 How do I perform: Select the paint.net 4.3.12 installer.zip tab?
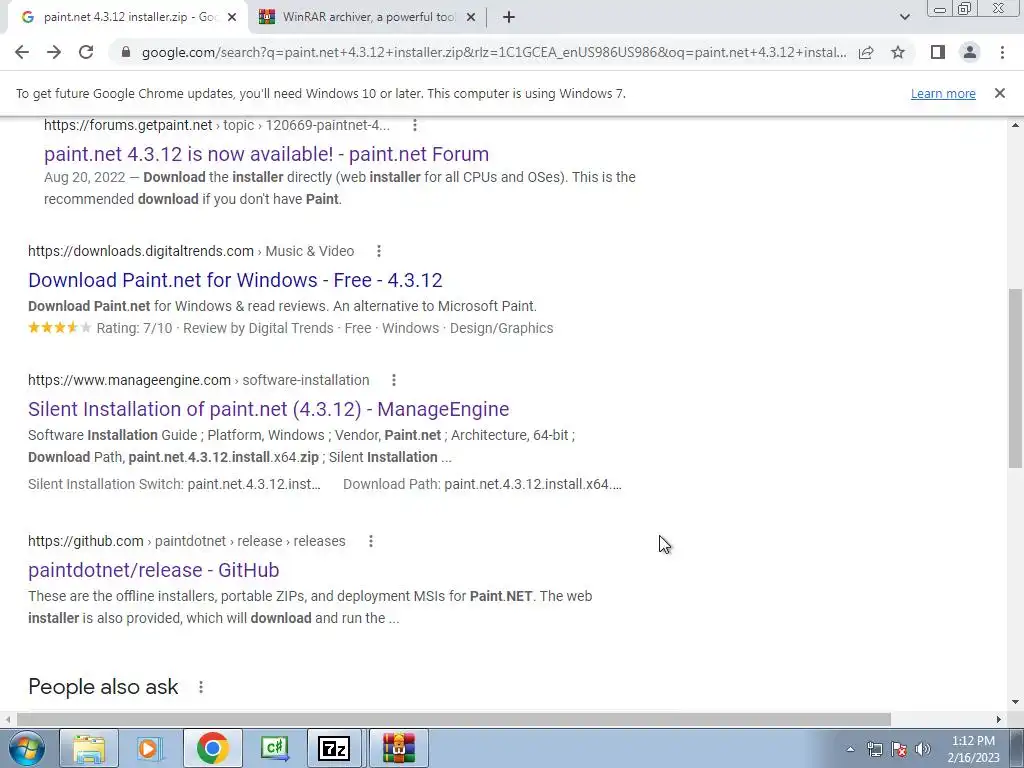(127, 17)
